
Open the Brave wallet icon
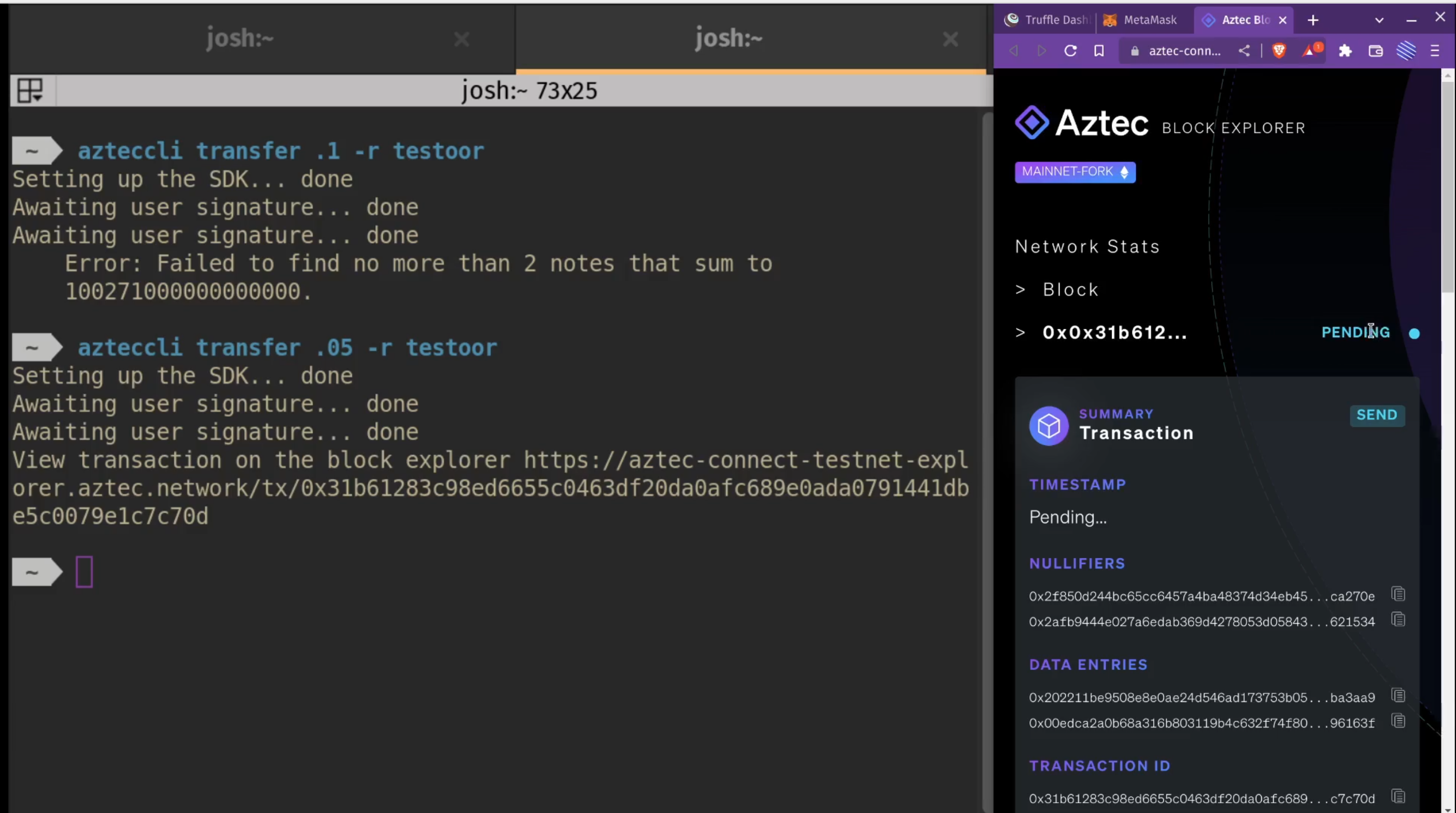click(x=1375, y=51)
